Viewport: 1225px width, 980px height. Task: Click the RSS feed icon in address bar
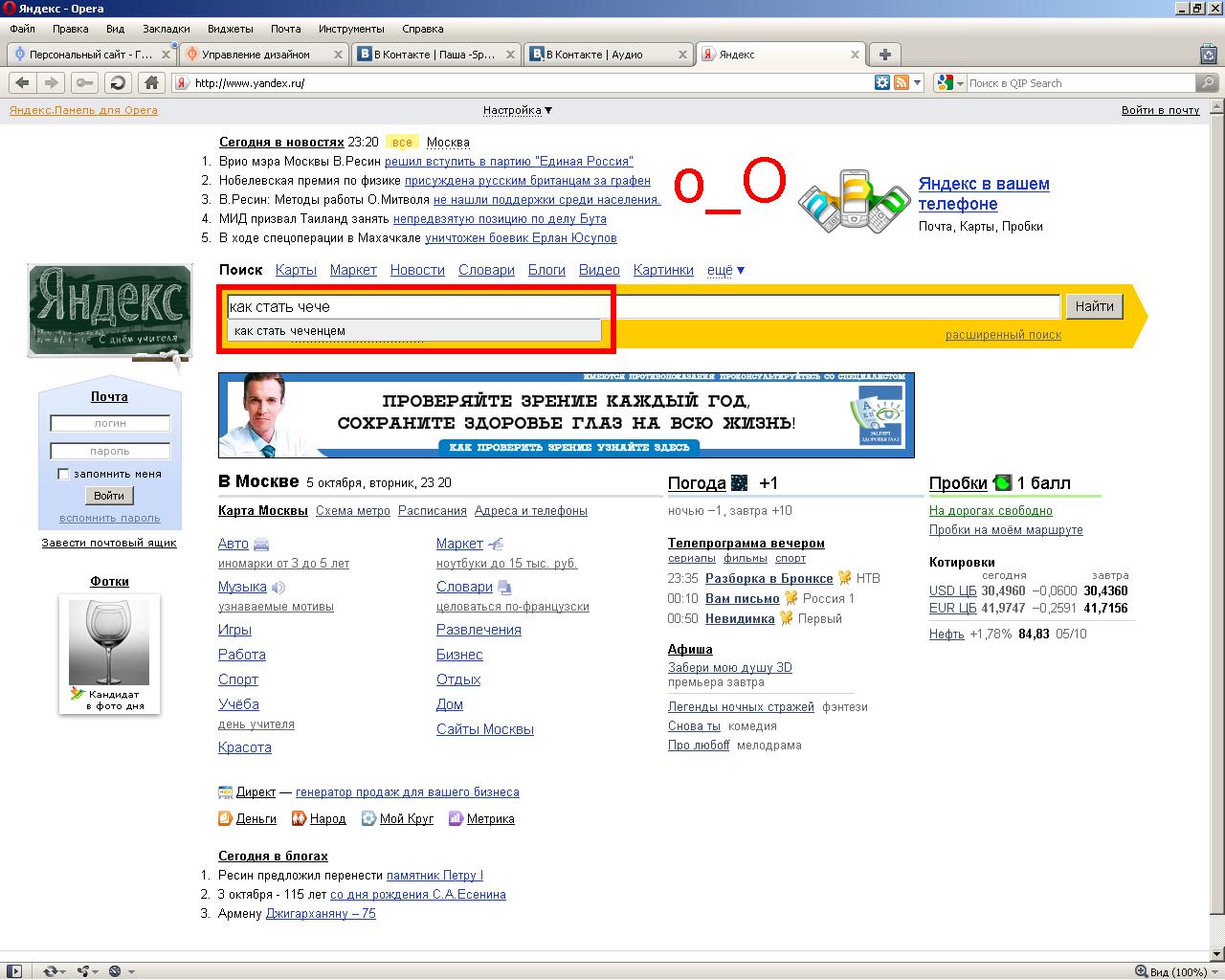point(901,83)
